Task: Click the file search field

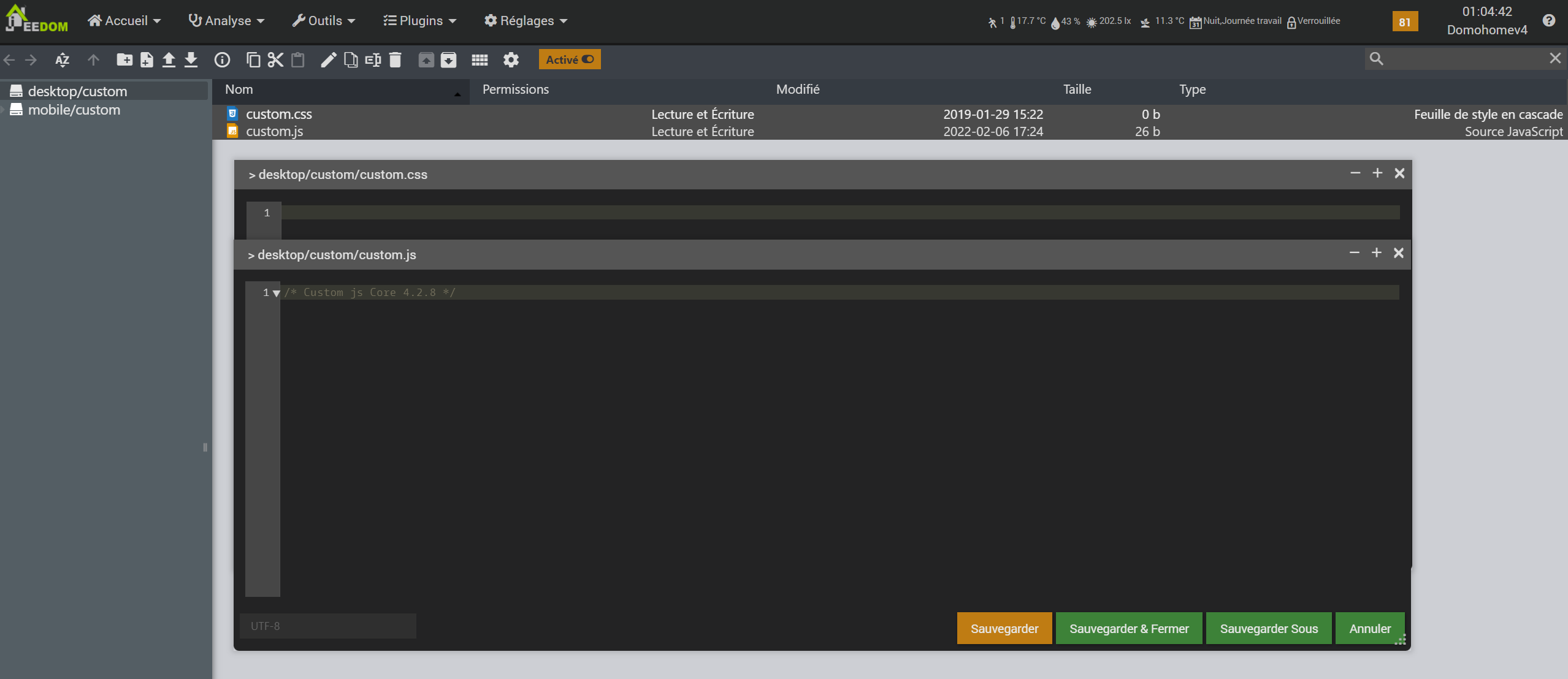Action: [1464, 59]
